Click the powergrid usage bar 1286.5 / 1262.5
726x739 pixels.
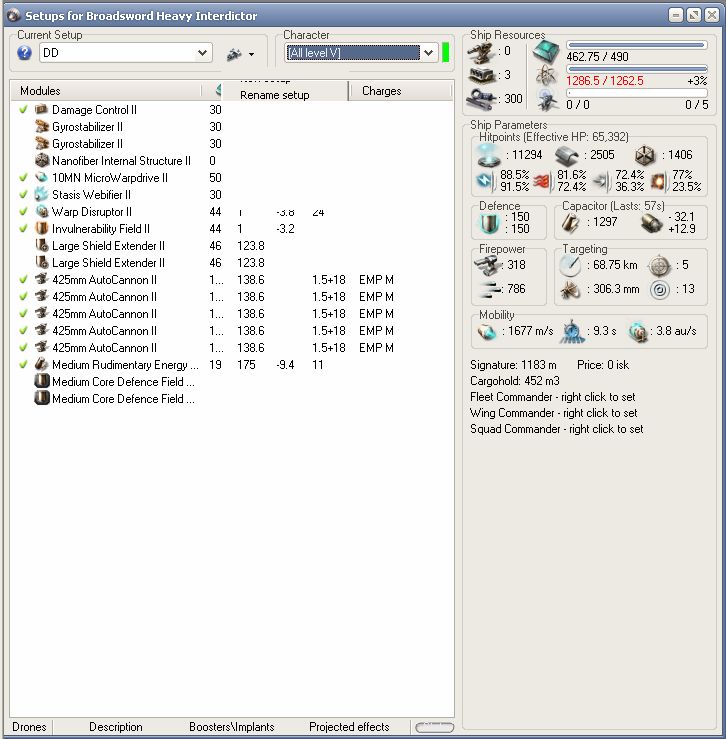(636, 69)
